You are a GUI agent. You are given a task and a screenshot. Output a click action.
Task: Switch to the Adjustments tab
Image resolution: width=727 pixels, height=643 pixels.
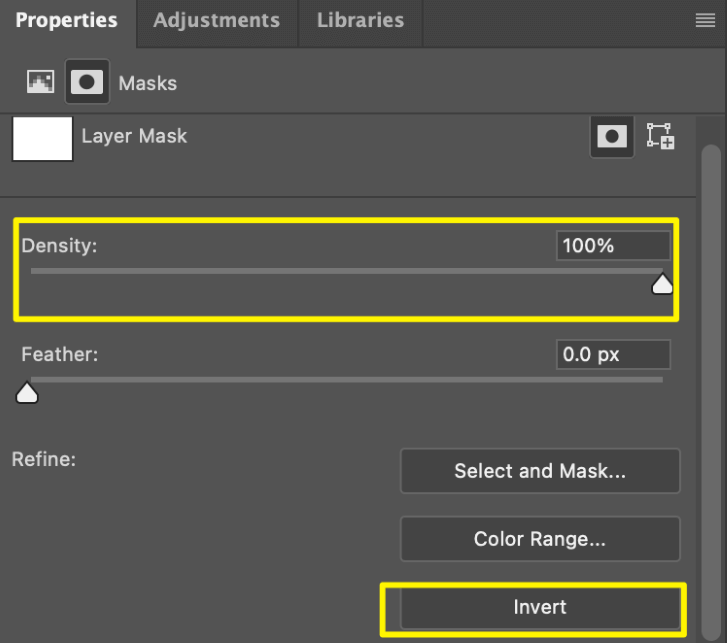tap(217, 20)
